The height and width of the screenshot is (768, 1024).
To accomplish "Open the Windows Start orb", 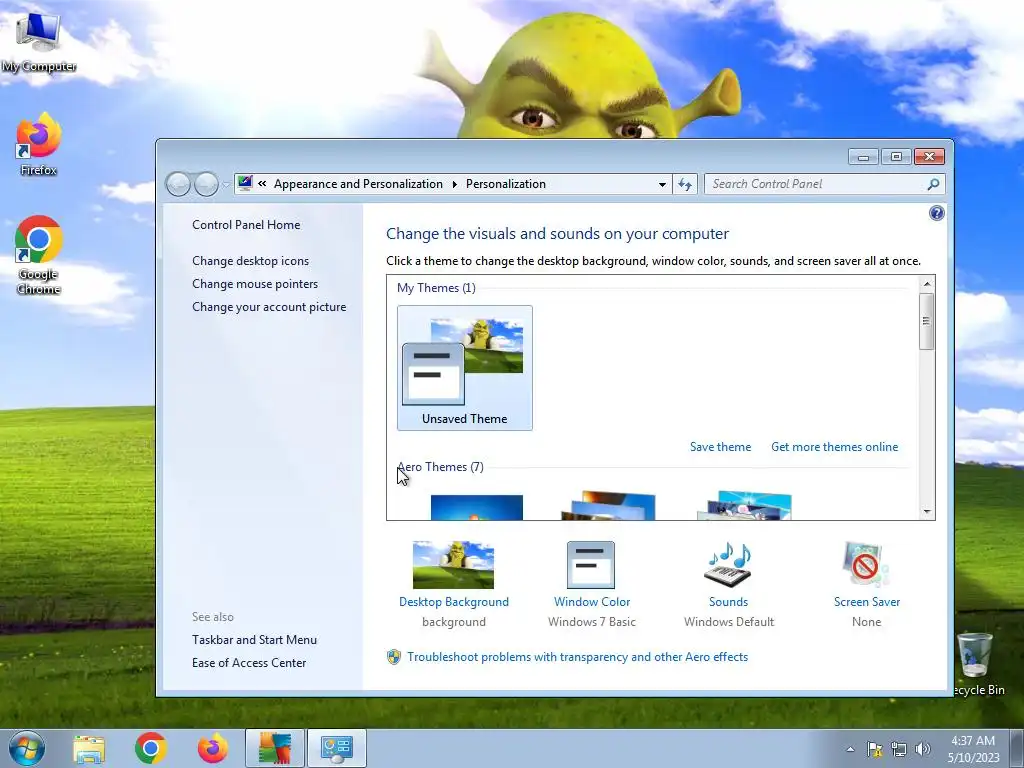I will click(x=27, y=748).
